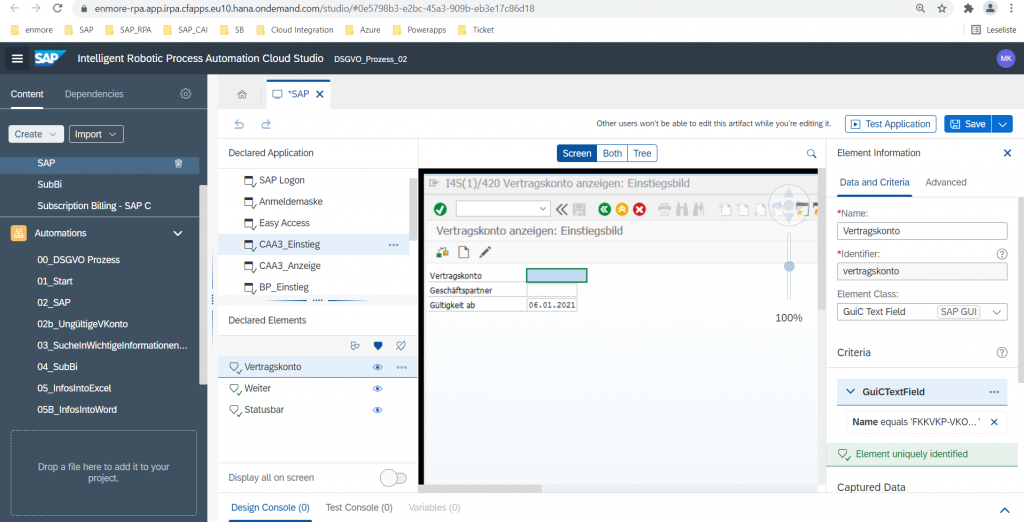Open the Advanced tab
The width and height of the screenshot is (1024, 522).
click(946, 182)
